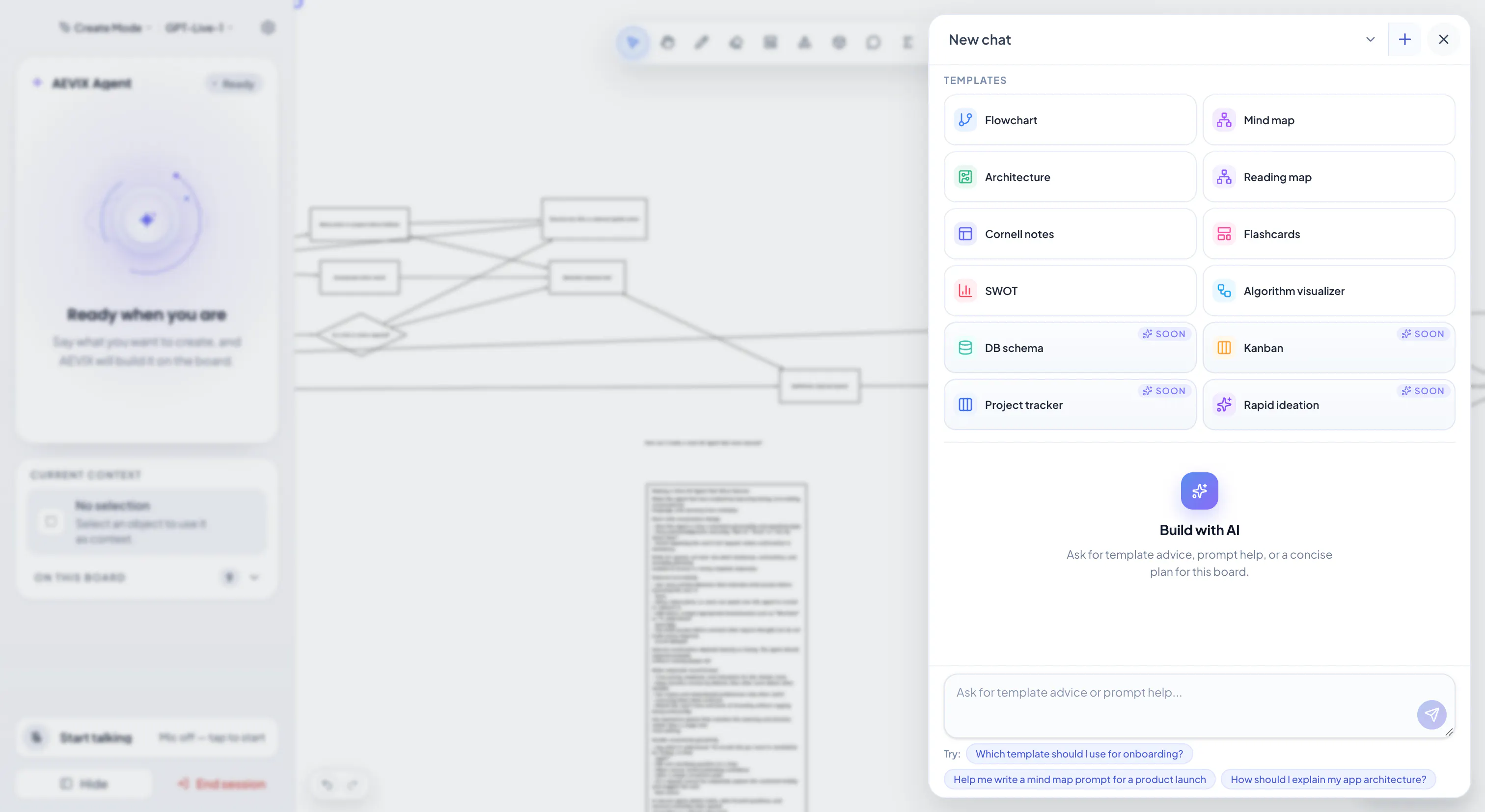The image size is (1485, 812).
Task: Expand the On This Board section
Action: [x=254, y=577]
